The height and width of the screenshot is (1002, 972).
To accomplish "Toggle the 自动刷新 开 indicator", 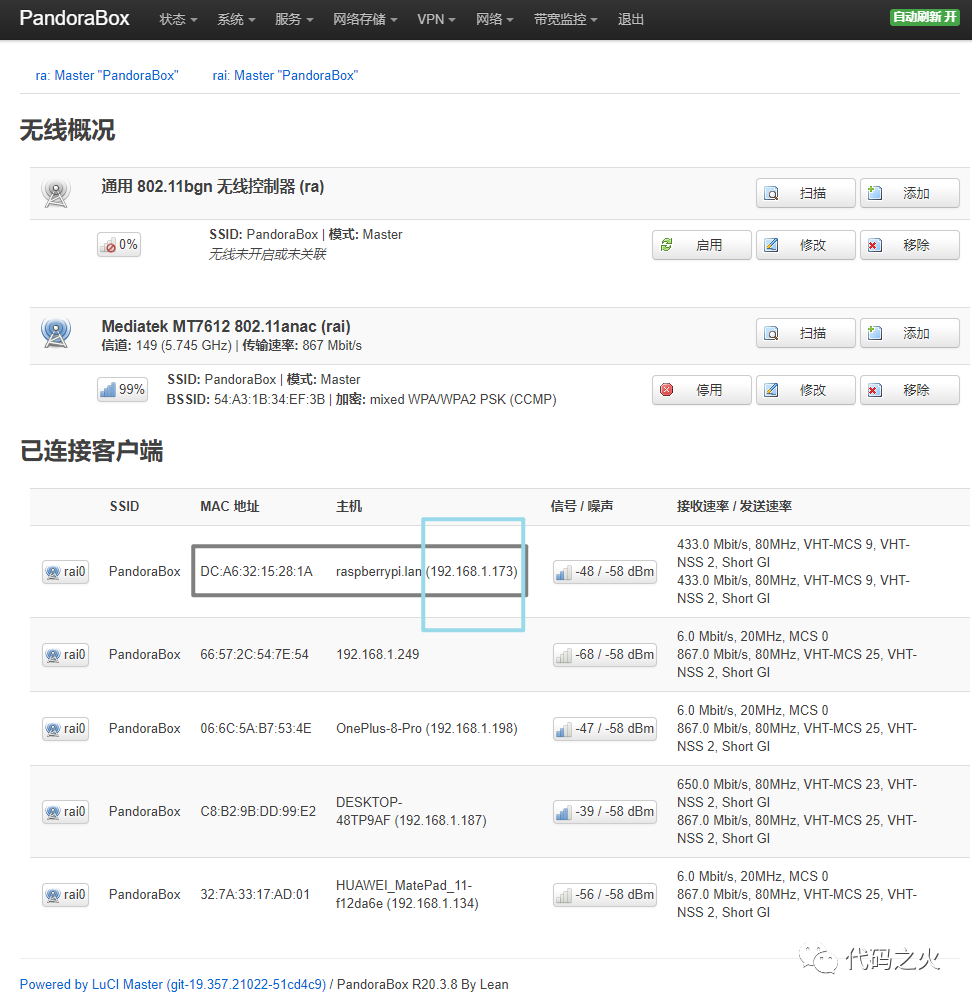I will coord(925,17).
